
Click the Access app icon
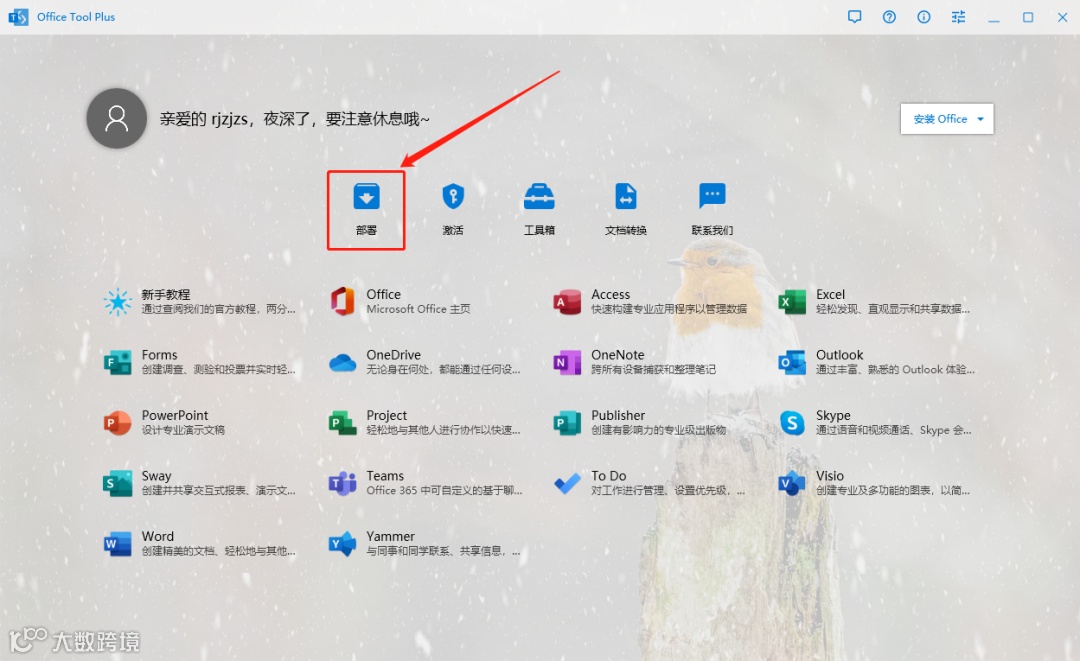pos(567,302)
